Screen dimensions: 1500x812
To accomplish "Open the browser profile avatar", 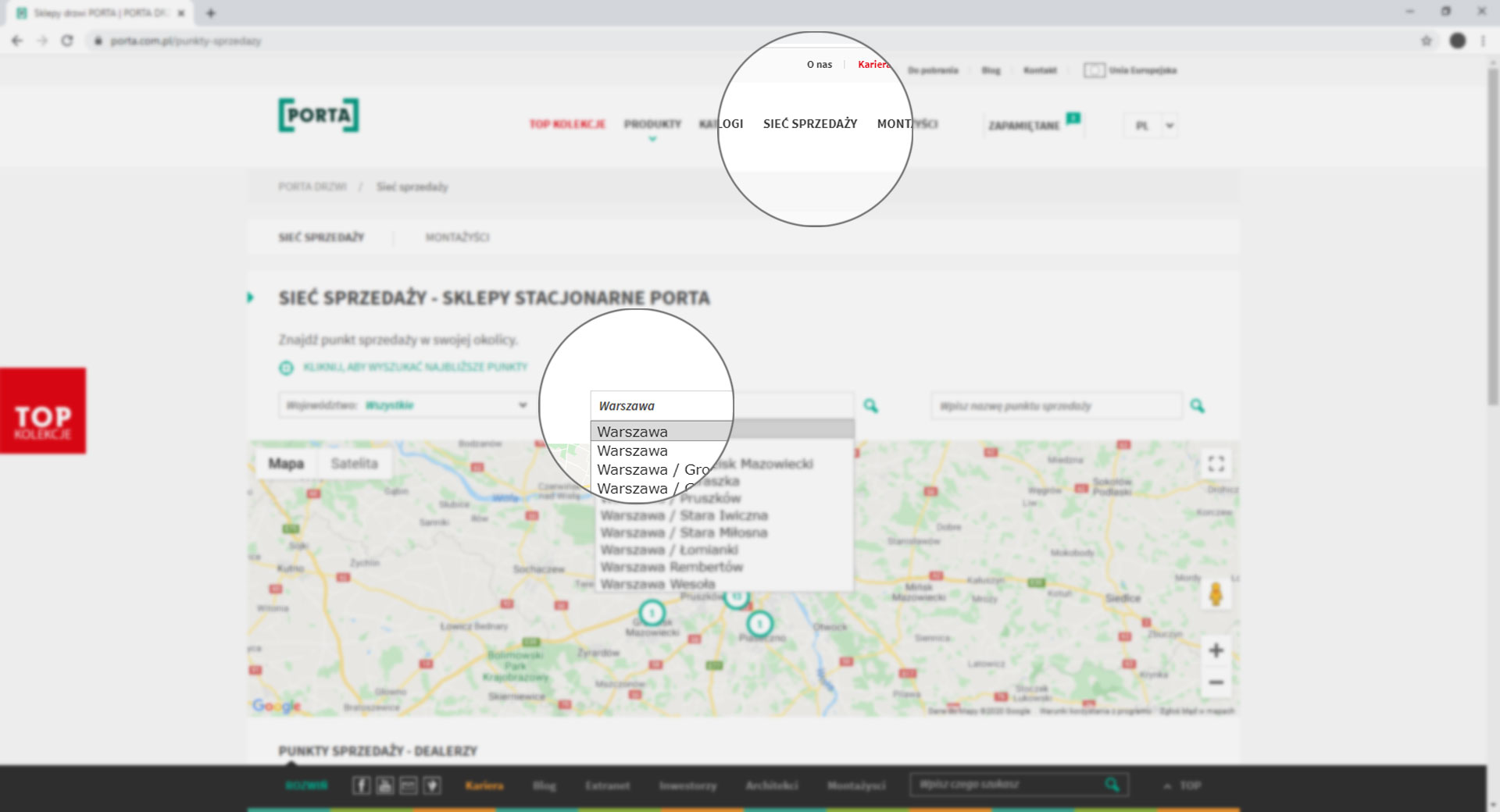I will (x=1457, y=41).
